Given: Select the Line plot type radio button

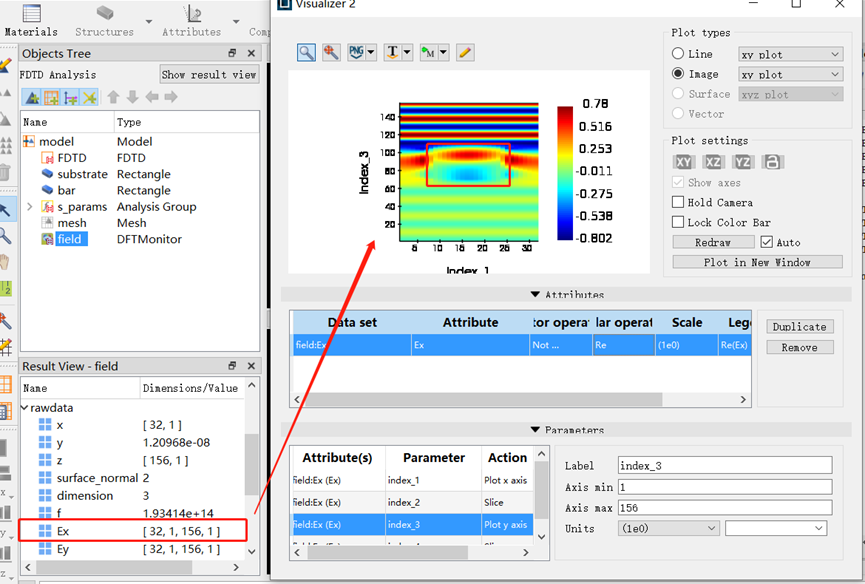Looking at the screenshot, I should click(x=678, y=53).
